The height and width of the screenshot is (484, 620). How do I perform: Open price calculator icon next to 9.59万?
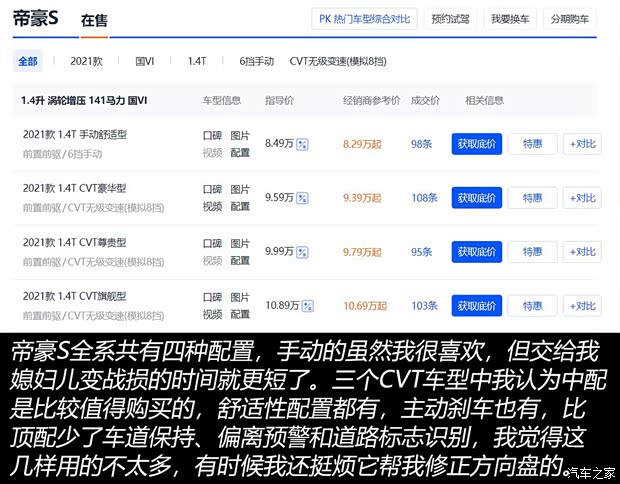pyautogui.click(x=302, y=198)
